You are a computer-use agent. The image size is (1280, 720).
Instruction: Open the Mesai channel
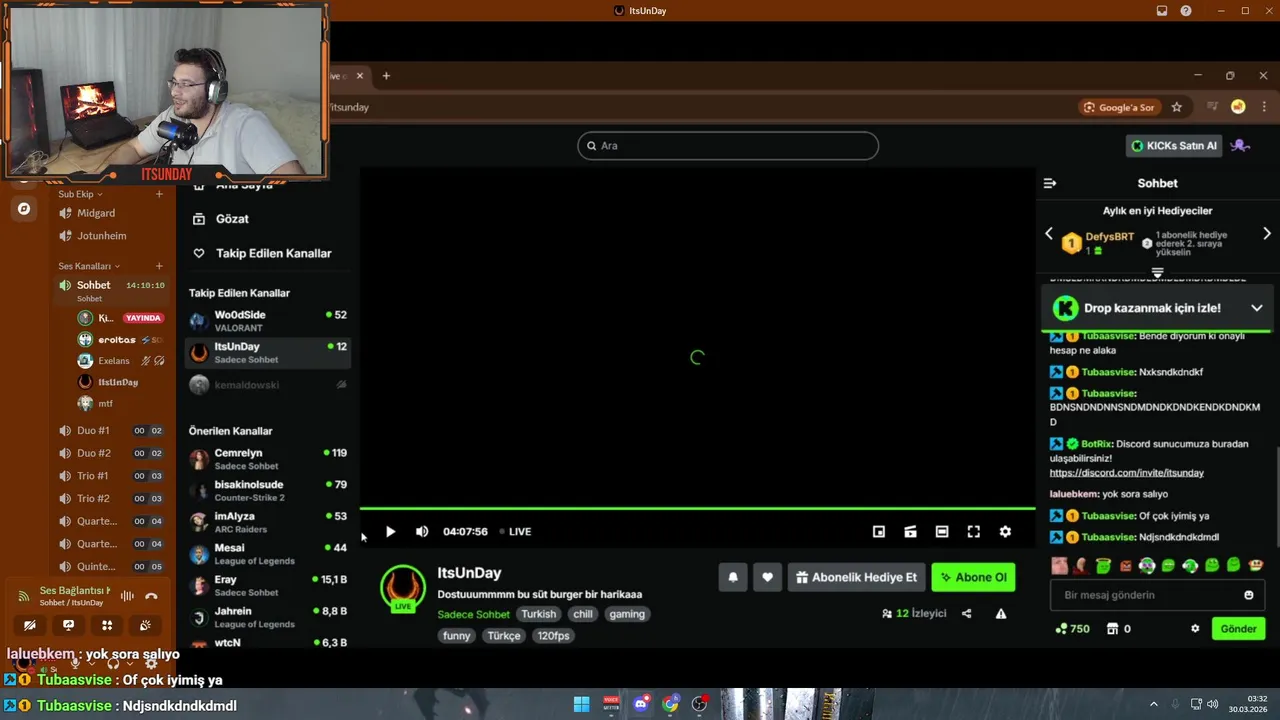point(266,554)
